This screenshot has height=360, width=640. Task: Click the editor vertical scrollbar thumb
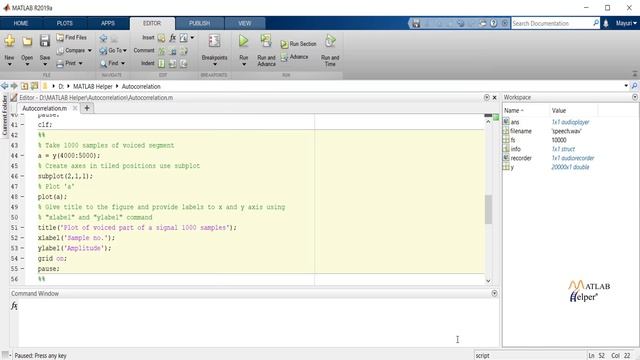coord(488,209)
